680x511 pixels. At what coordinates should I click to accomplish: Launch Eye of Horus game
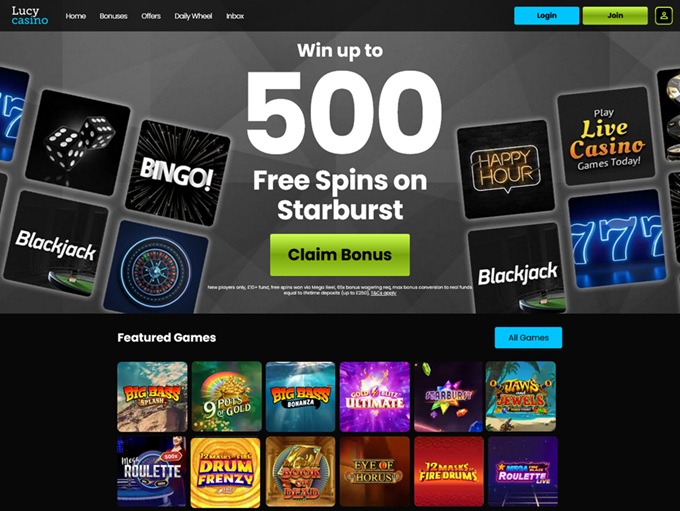[x=375, y=472]
